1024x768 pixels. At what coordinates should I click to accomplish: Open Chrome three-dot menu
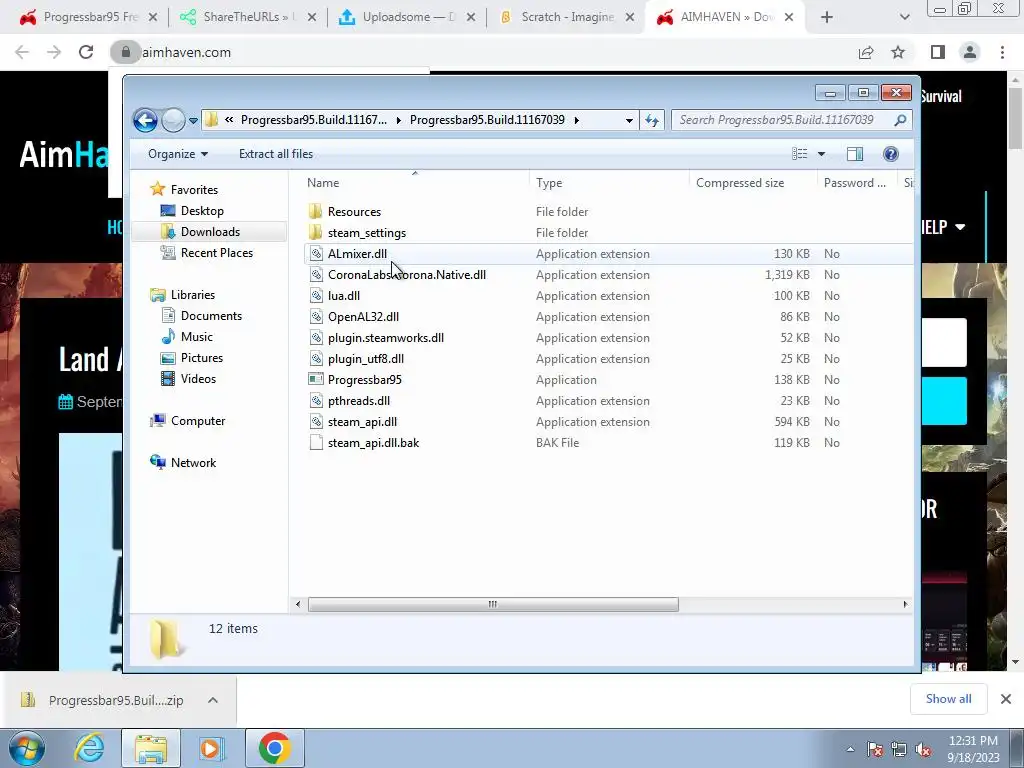tap(1002, 52)
